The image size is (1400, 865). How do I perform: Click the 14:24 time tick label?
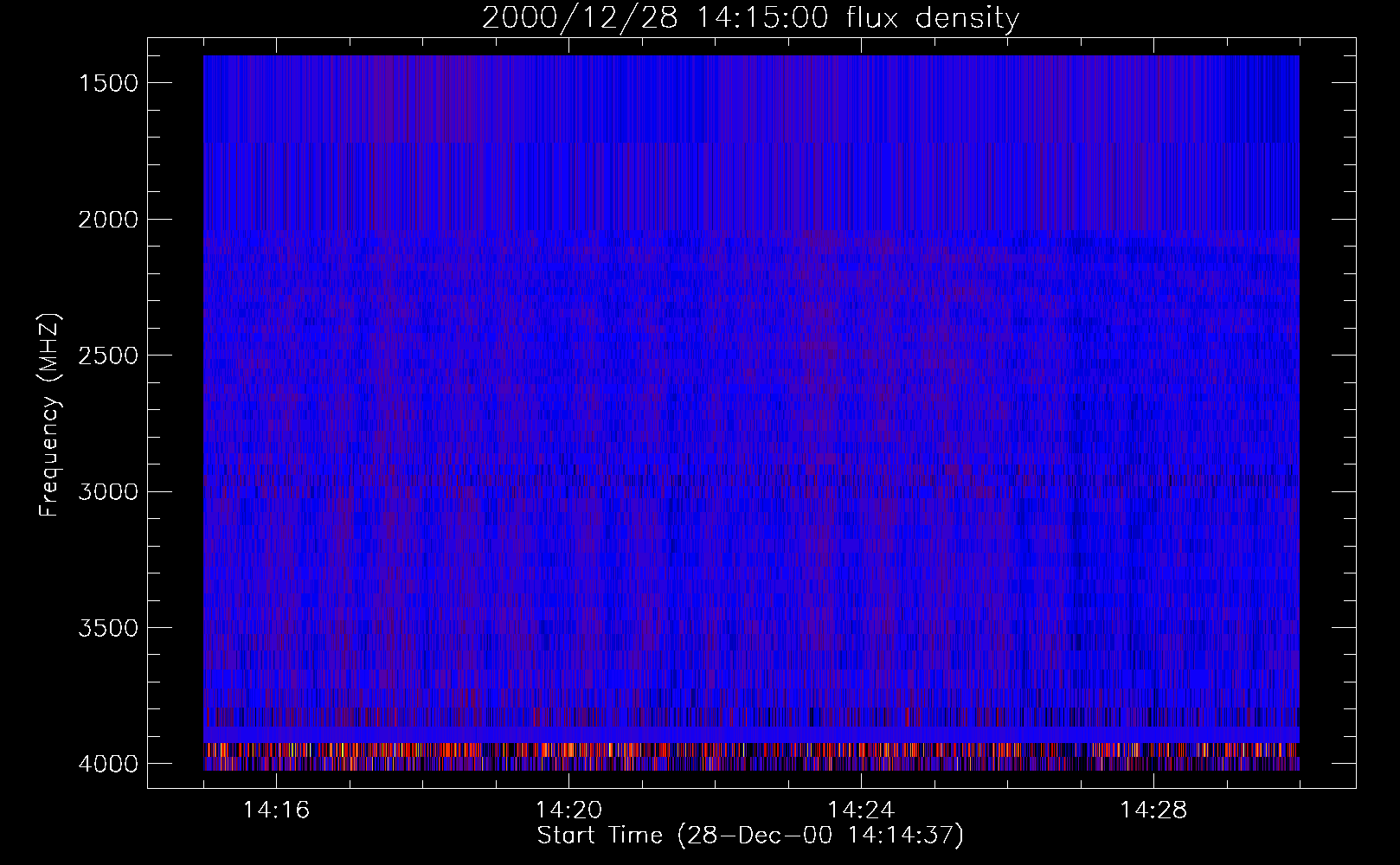coord(861,811)
